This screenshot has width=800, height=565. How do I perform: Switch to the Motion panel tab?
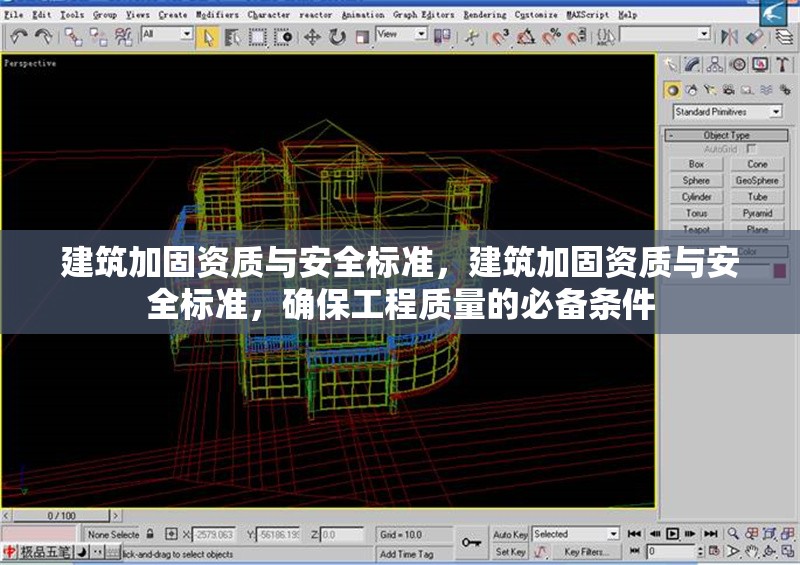(737, 65)
